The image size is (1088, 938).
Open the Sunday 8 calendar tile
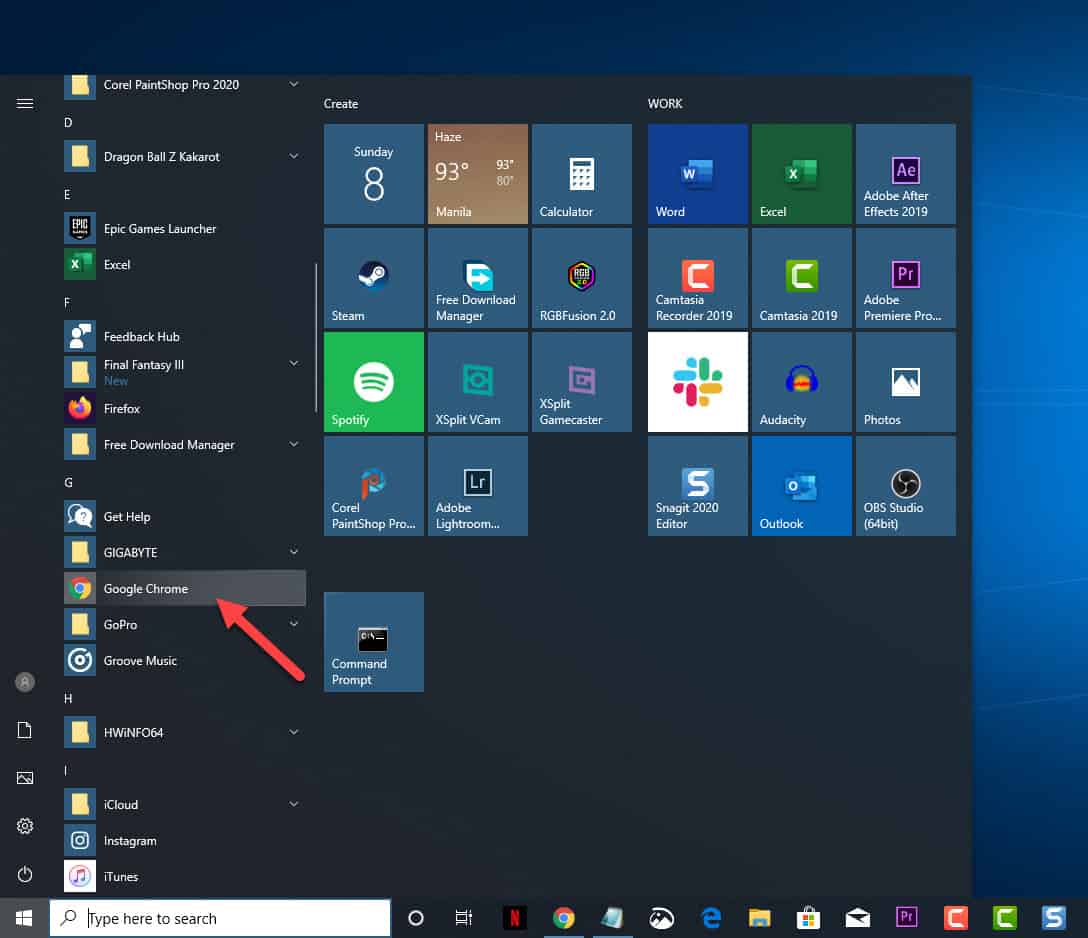point(373,173)
